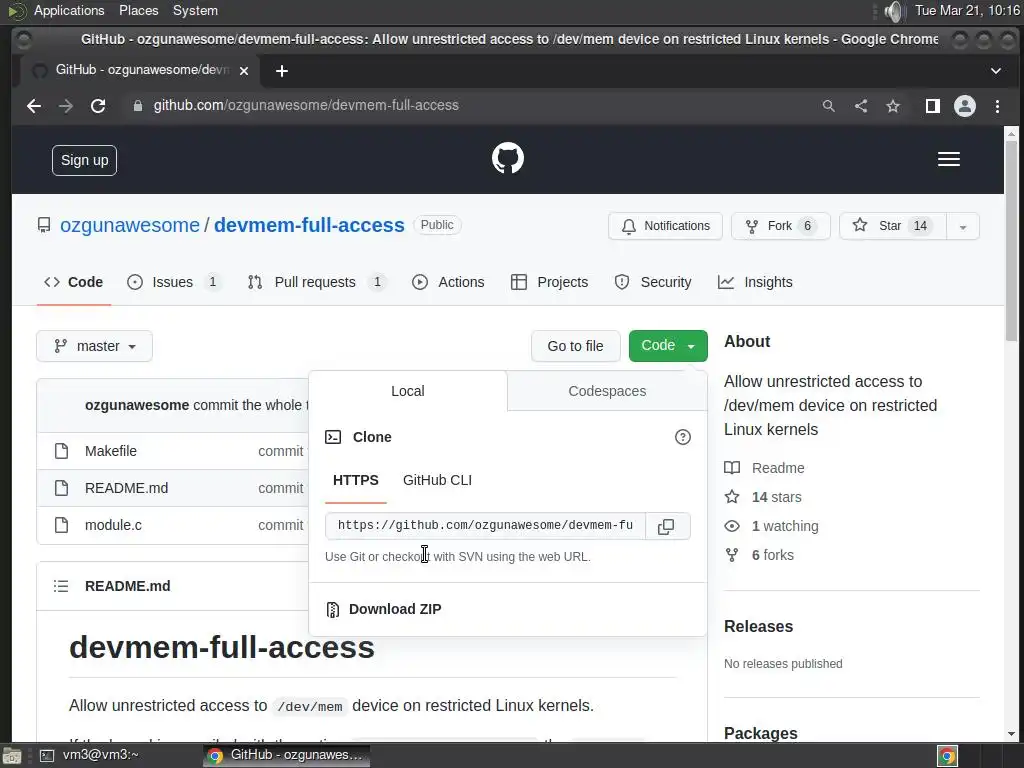This screenshot has width=1024, height=768.
Task: Collapse the green Code dropdown button
Action: [668, 345]
